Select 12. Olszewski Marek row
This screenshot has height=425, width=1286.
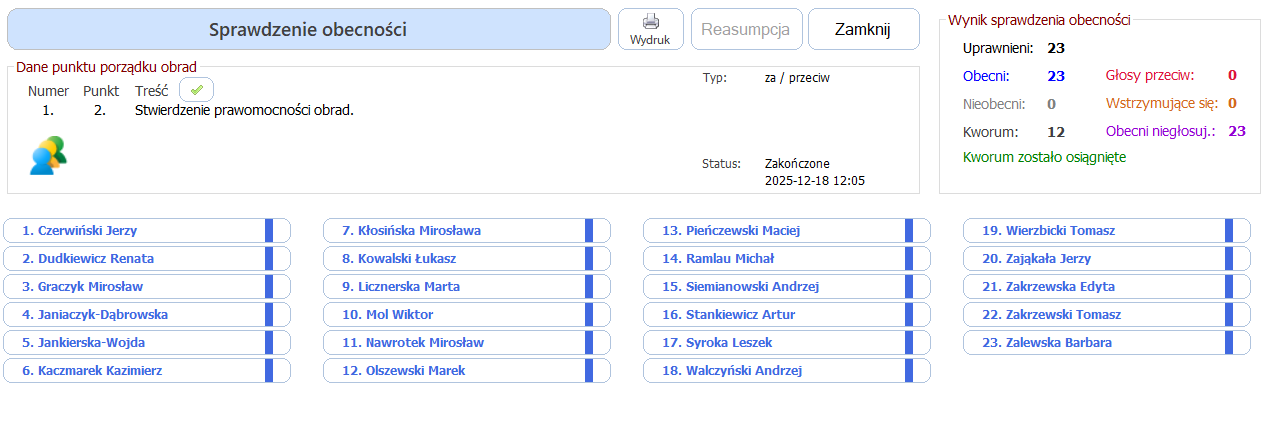[455, 371]
